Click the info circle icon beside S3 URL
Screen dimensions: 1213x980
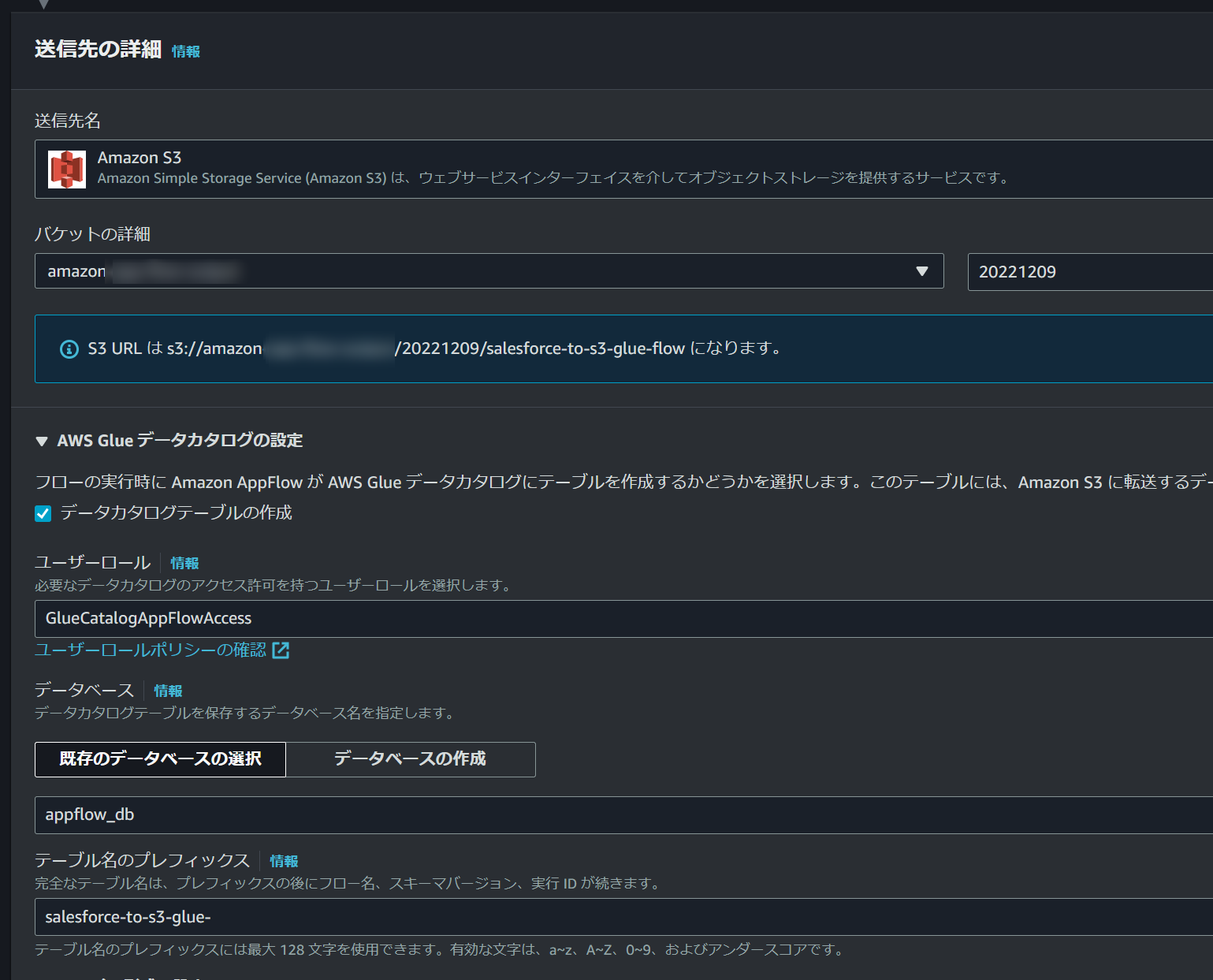69,348
